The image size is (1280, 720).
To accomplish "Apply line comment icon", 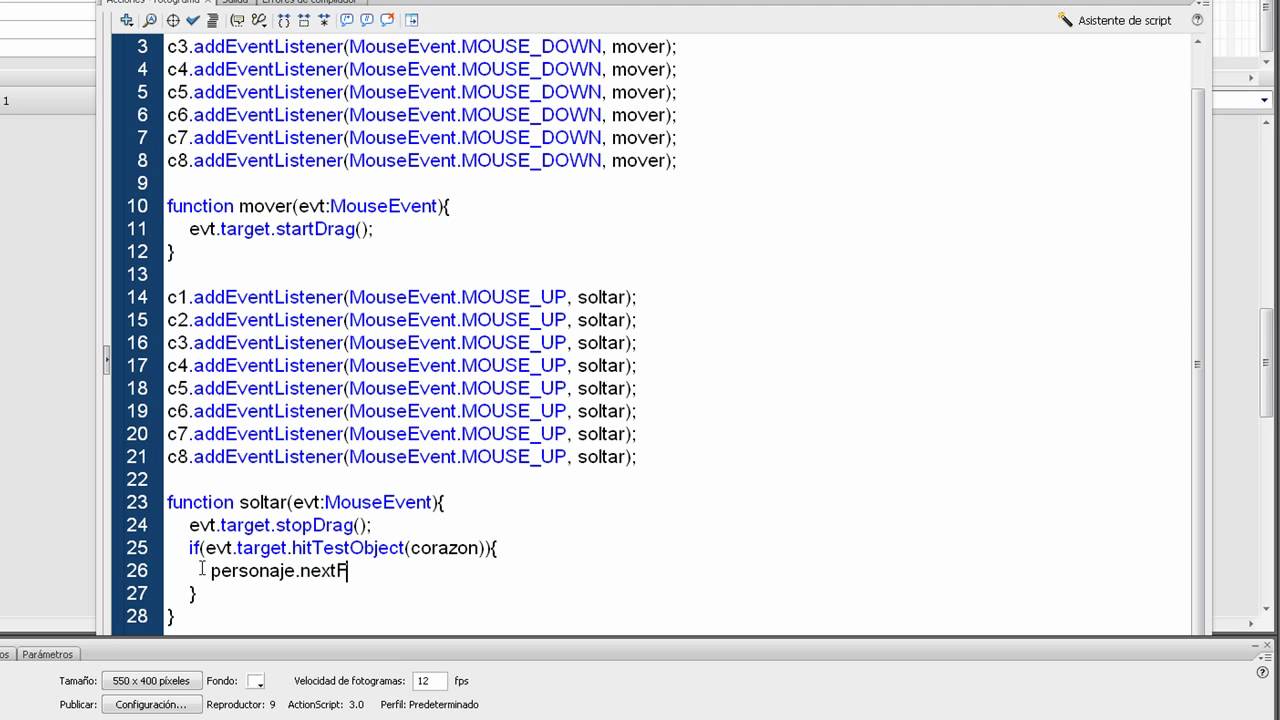I will [367, 20].
